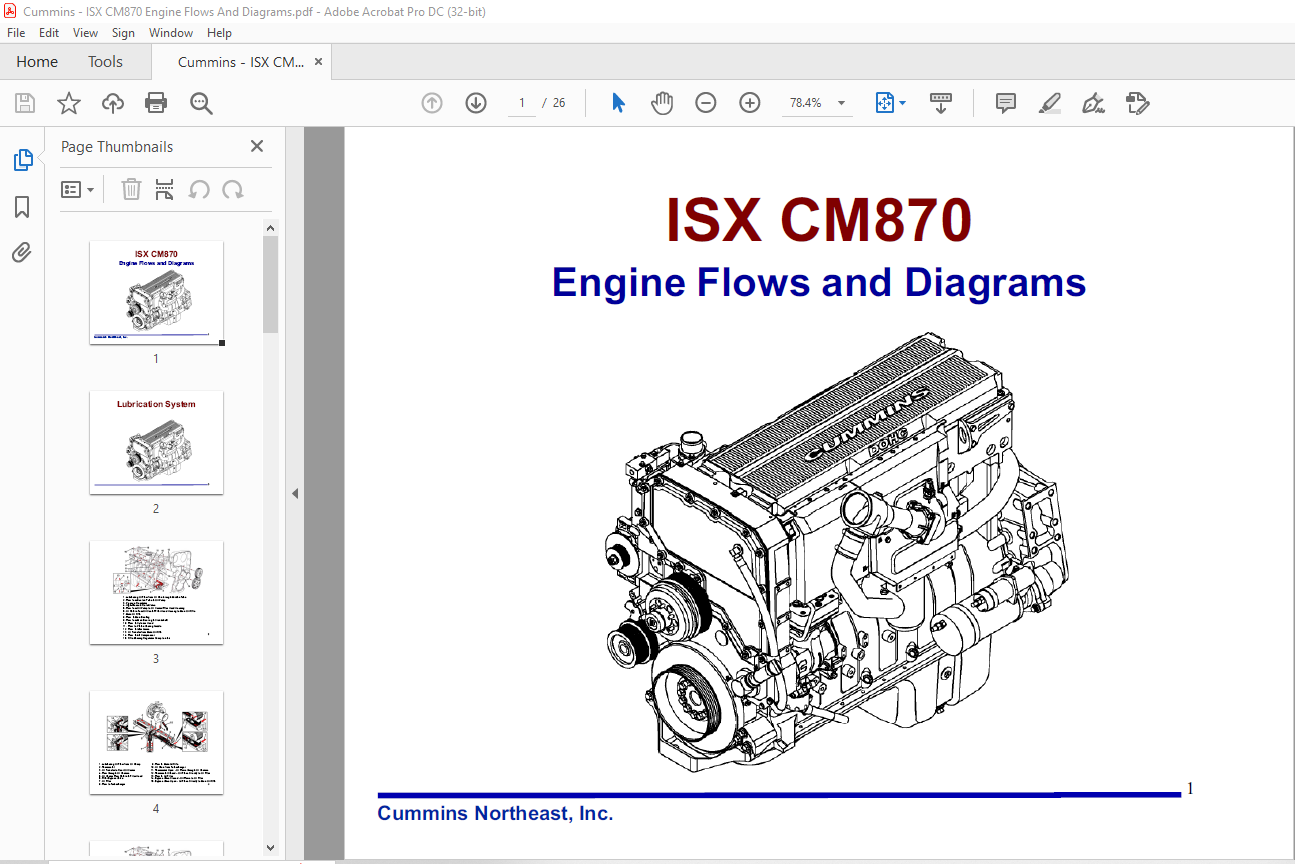Close the Cummins document tab
1295x864 pixels.
[319, 62]
